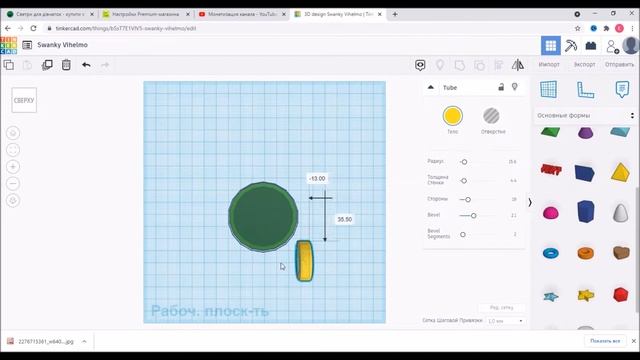The height and width of the screenshot is (360, 640).
Task: Invite collaborators with the add-person icon
Action: pos(612,47)
